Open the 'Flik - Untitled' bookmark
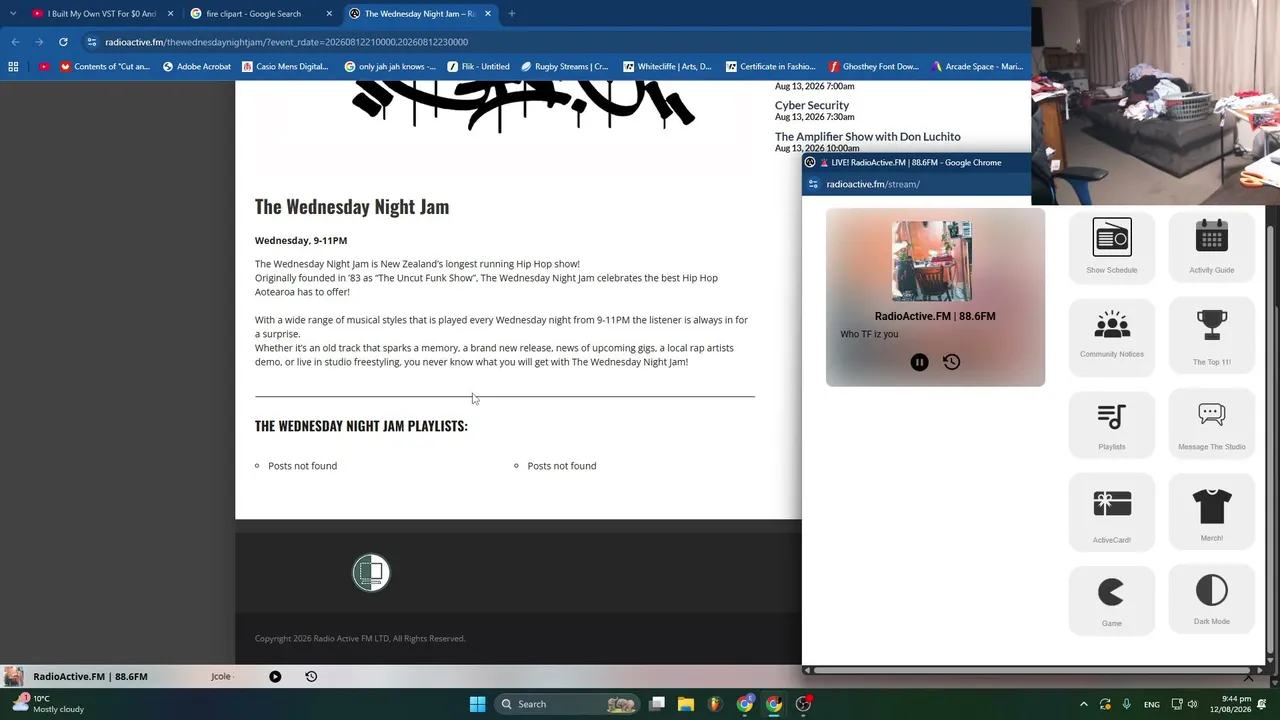 coord(479,67)
